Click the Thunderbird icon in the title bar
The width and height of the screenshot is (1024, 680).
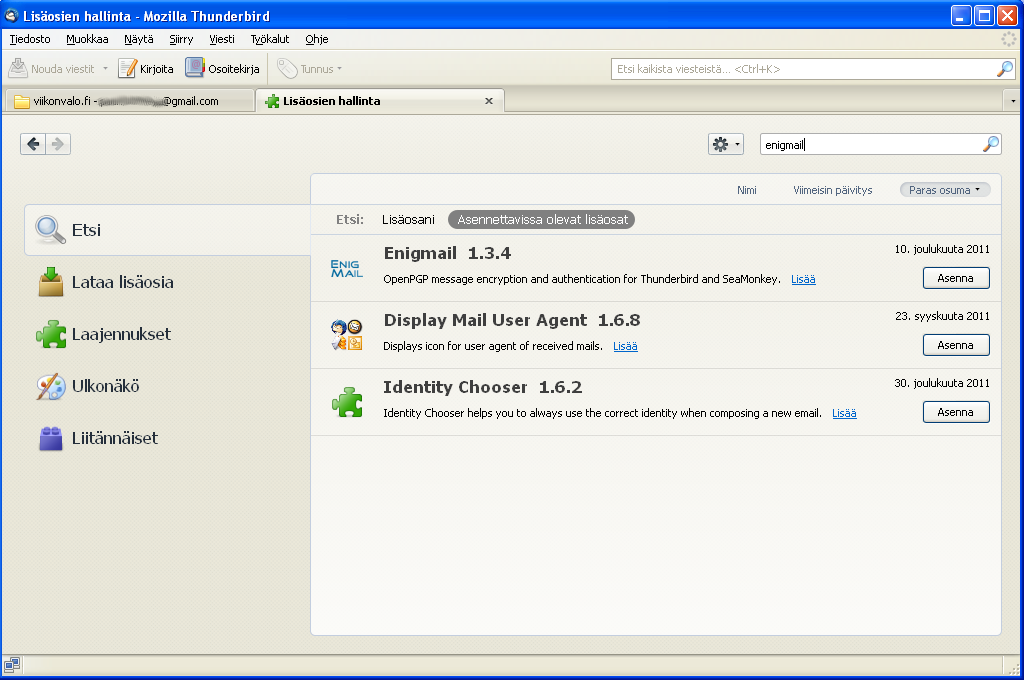[11, 15]
